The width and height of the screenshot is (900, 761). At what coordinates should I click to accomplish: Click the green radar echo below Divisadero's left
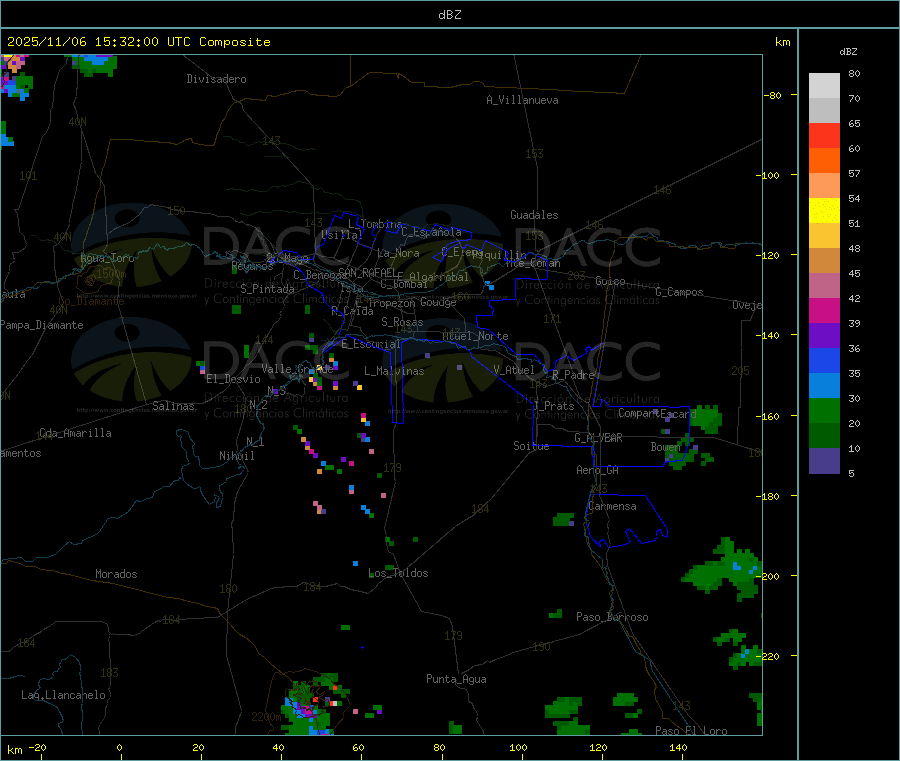95,65
